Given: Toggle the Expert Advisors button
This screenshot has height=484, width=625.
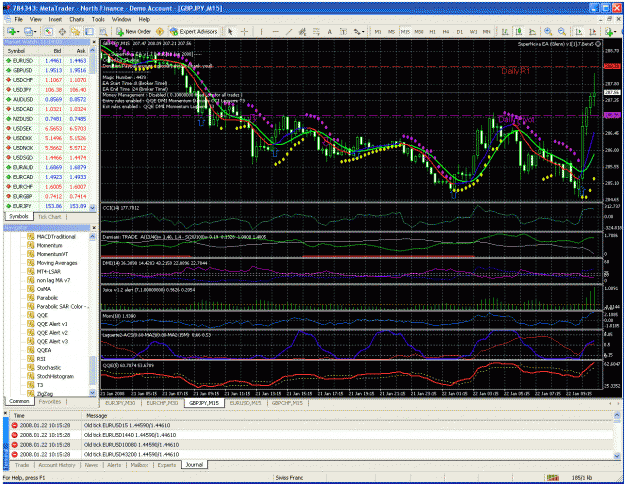Looking at the screenshot, I should point(193,31).
